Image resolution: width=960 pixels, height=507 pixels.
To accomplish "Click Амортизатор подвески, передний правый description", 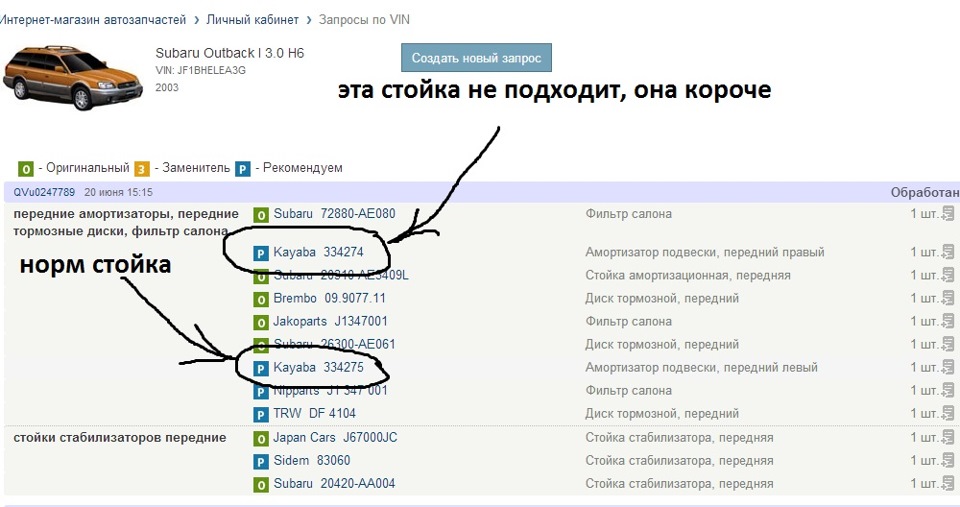I will [x=705, y=252].
